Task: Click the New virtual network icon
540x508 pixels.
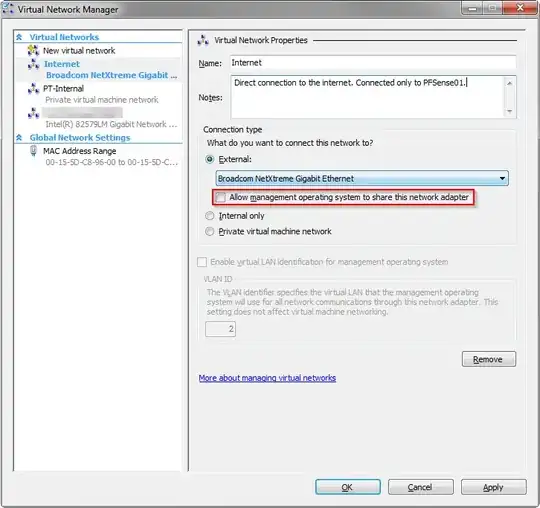Action: coord(33,51)
